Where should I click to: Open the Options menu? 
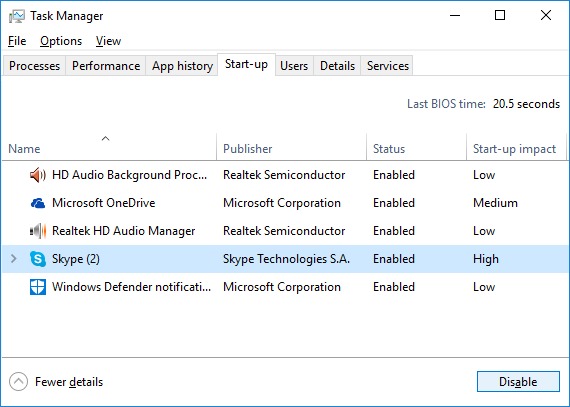pyautogui.click(x=61, y=41)
